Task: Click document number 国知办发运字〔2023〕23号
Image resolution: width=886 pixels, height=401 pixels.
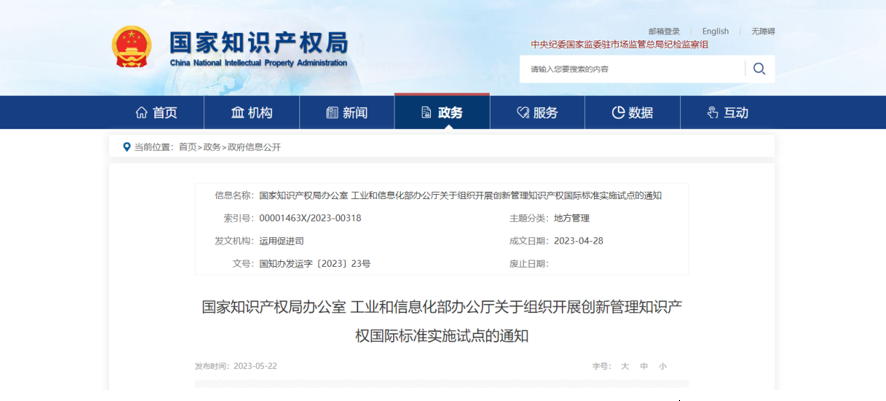Action: (x=315, y=263)
